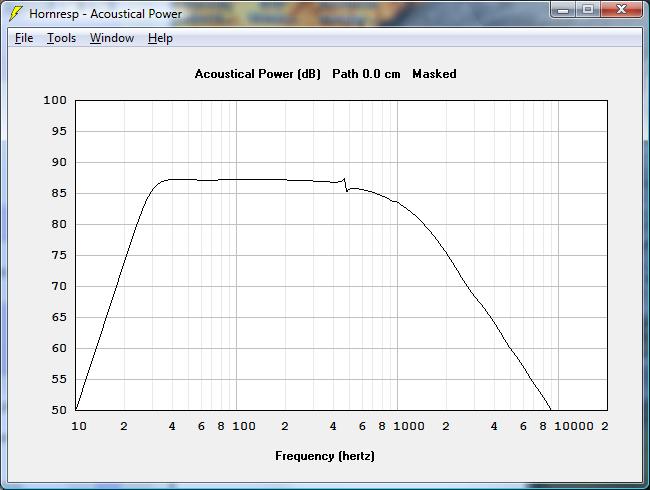Click the 1000 frequency axis label
This screenshot has width=650, height=490.
point(409,426)
